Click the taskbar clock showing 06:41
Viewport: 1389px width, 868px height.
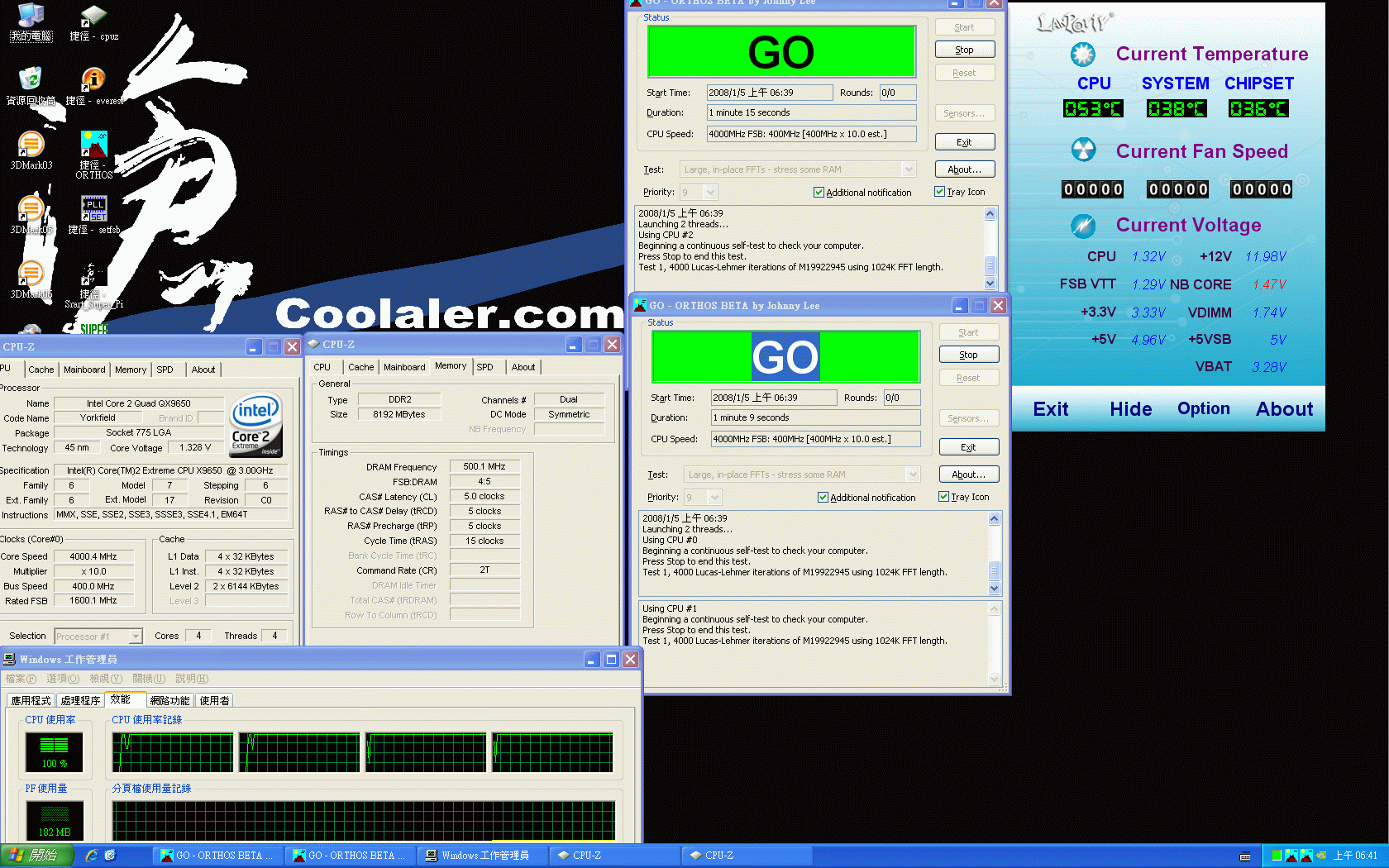pyautogui.click(x=1355, y=856)
